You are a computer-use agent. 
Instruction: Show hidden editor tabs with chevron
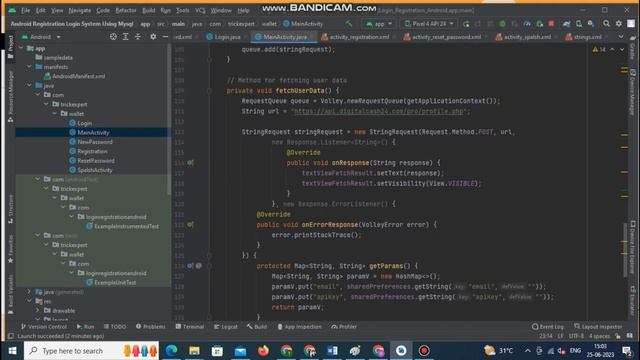tap(621, 37)
